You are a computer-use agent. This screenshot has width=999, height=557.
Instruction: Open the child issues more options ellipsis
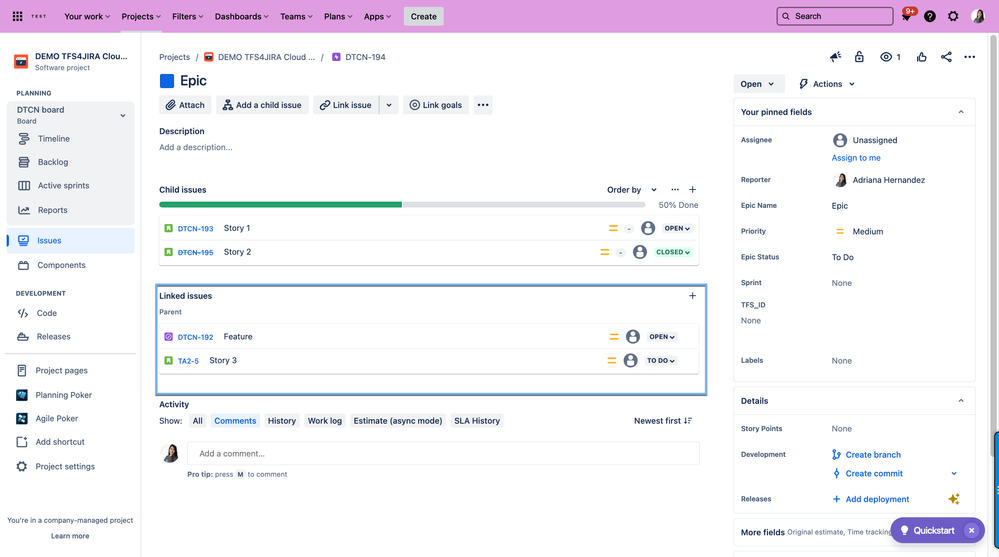pyautogui.click(x=675, y=189)
